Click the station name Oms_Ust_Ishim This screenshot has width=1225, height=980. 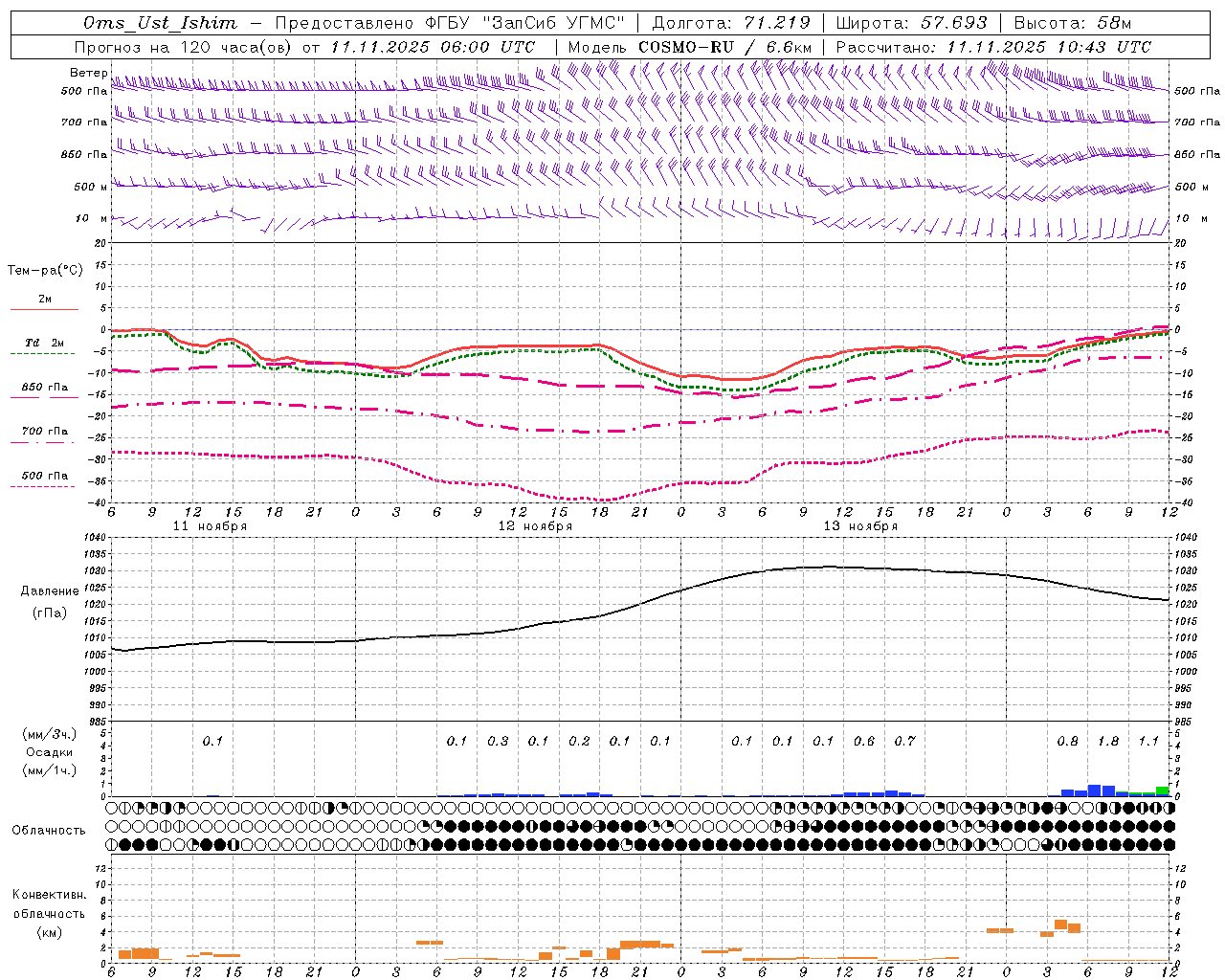160,23
